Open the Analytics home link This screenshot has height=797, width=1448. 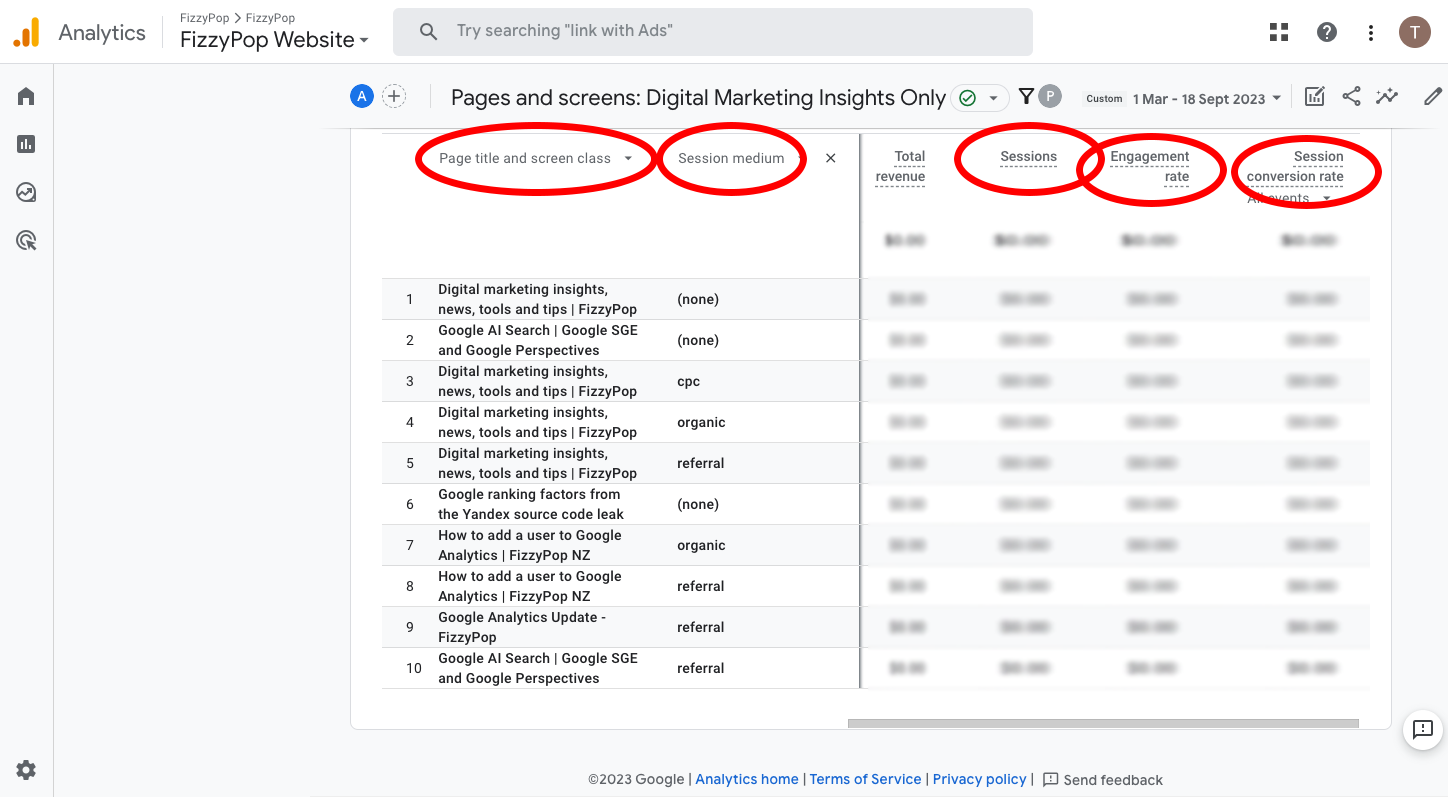click(x=747, y=779)
